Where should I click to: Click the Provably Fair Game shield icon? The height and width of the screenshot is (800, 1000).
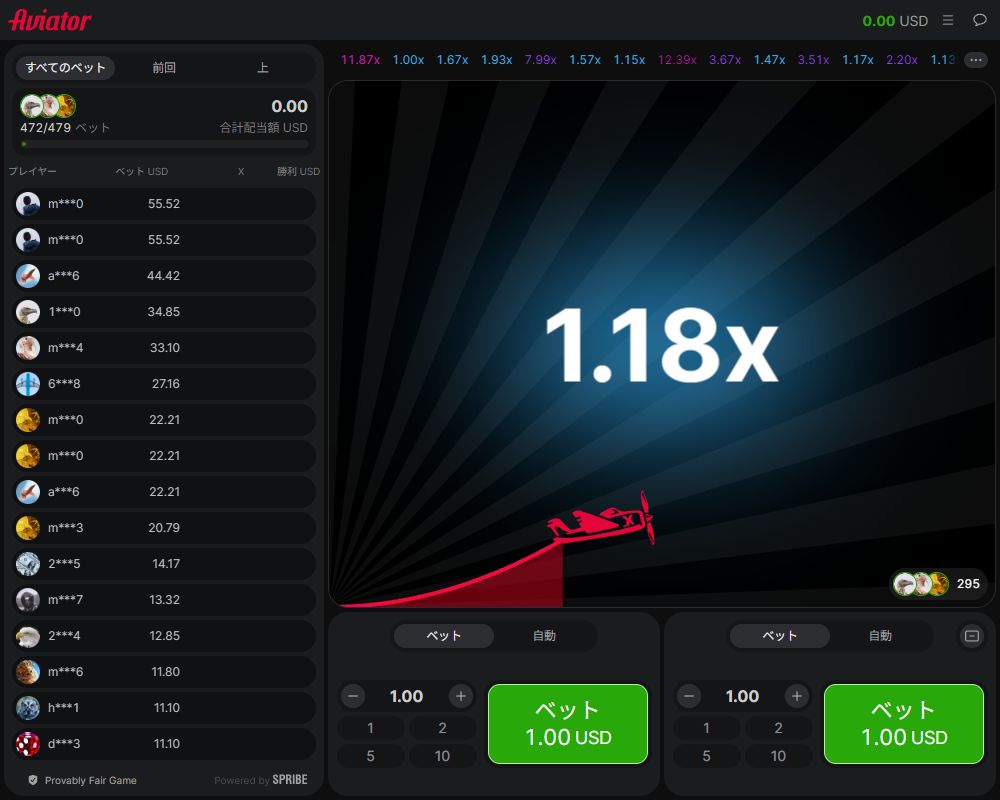[x=32, y=780]
